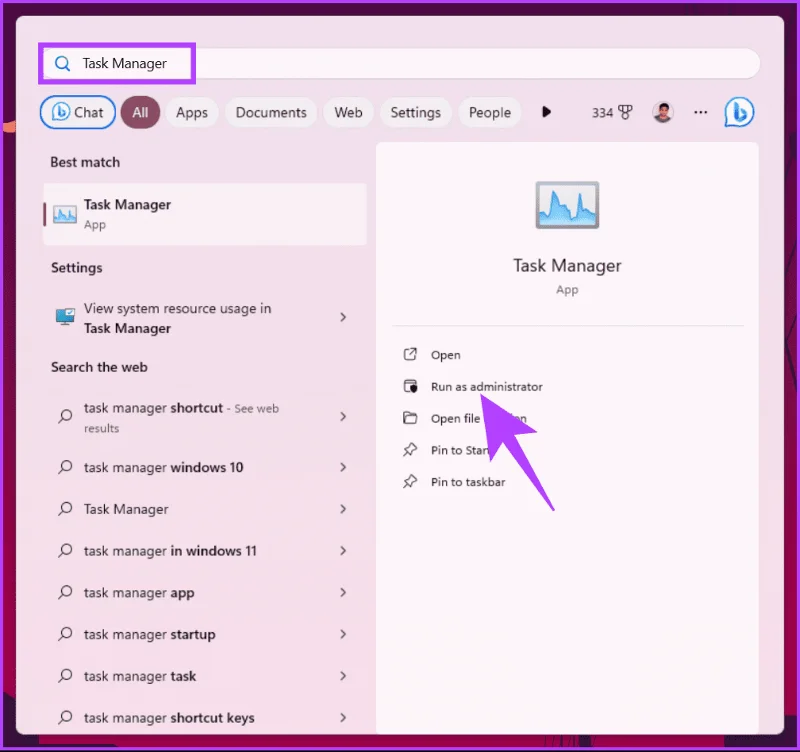Choose Run as administrator
800x752 pixels.
click(487, 387)
